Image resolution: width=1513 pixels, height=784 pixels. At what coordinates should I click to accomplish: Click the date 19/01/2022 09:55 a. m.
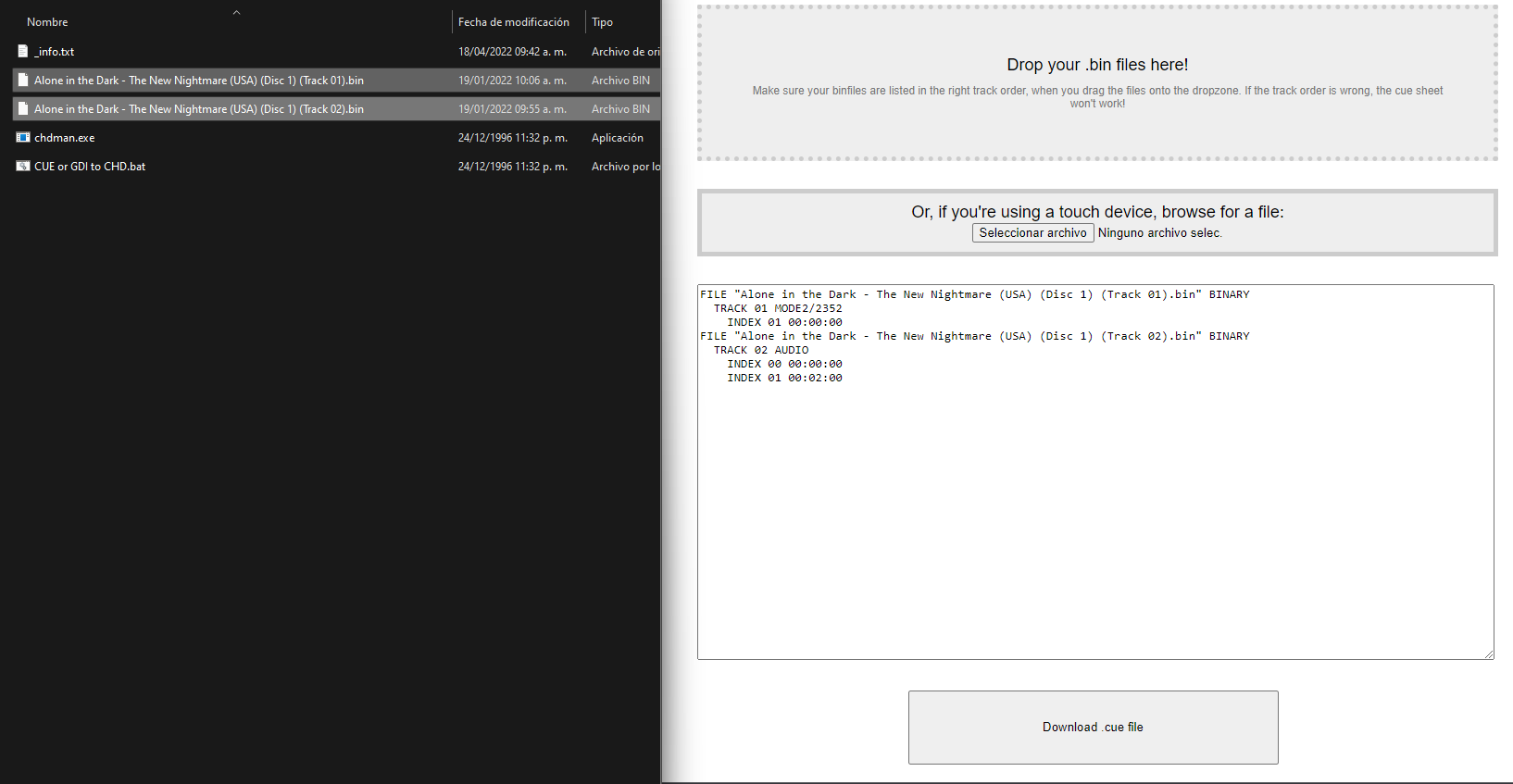[512, 109]
